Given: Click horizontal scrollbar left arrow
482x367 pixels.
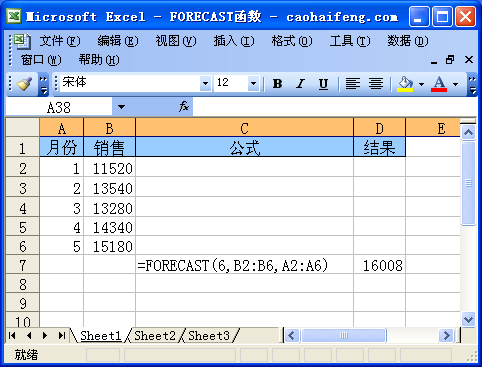Looking at the screenshot, I should 292,336.
